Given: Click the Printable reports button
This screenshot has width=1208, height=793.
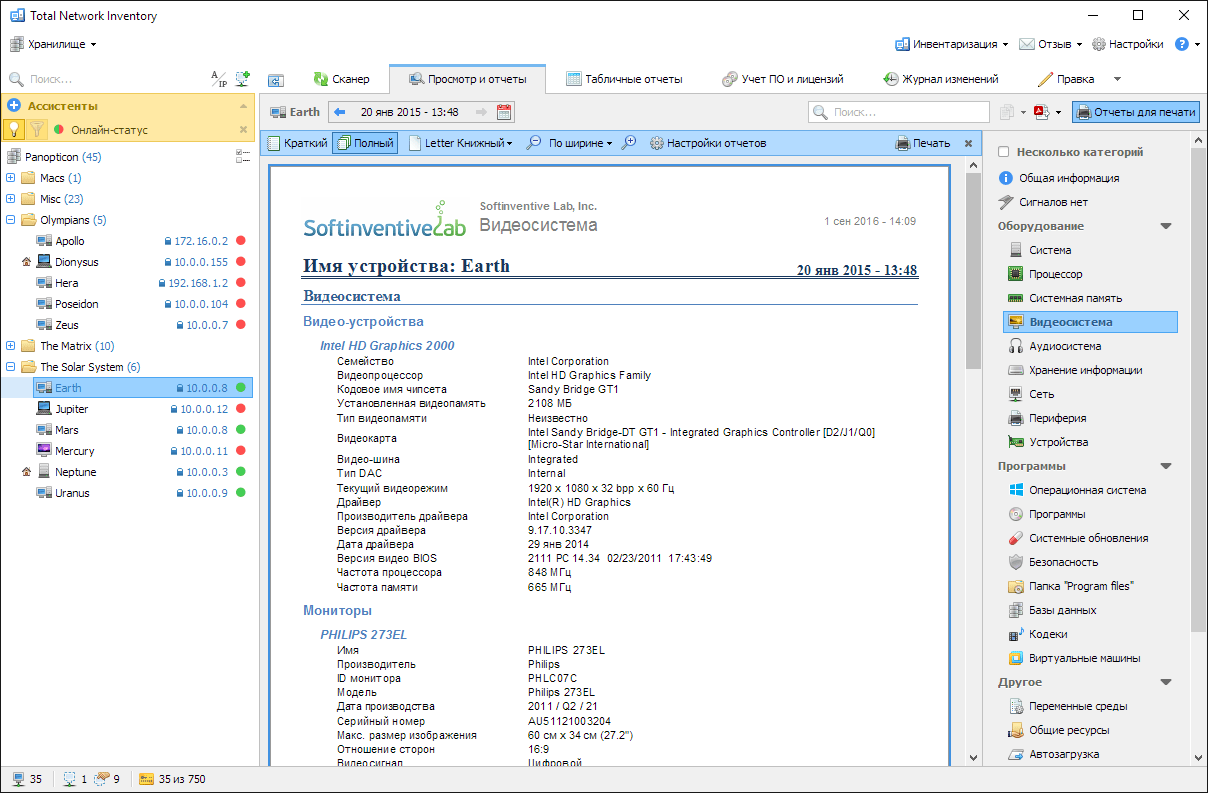Looking at the screenshot, I should pos(1135,112).
